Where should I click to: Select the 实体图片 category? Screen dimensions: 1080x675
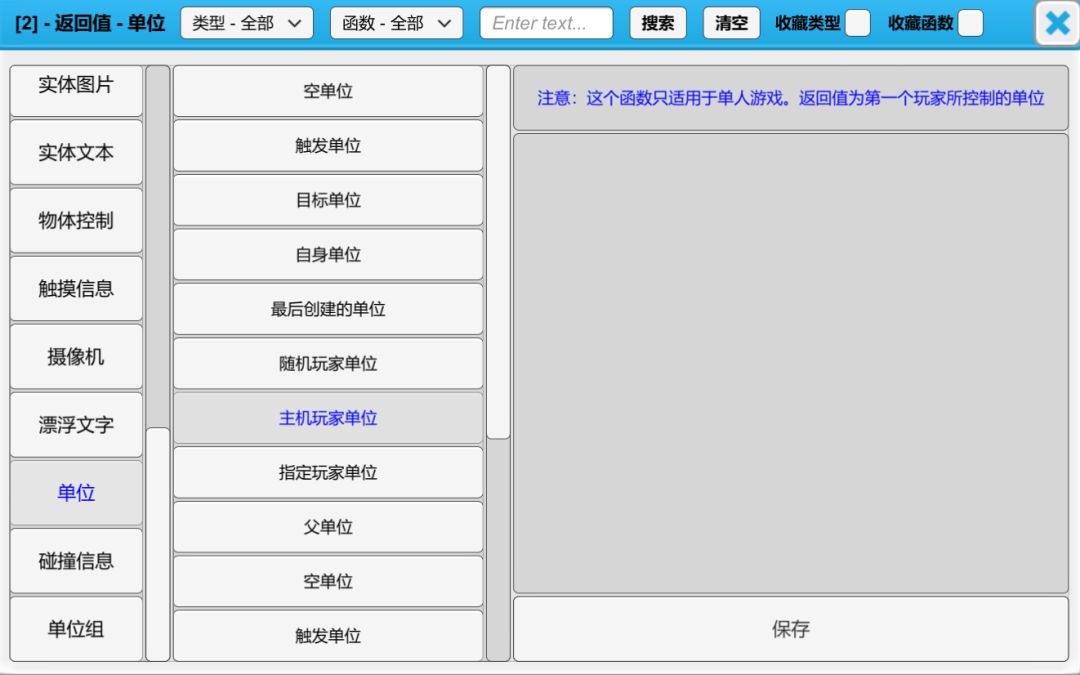(x=76, y=87)
